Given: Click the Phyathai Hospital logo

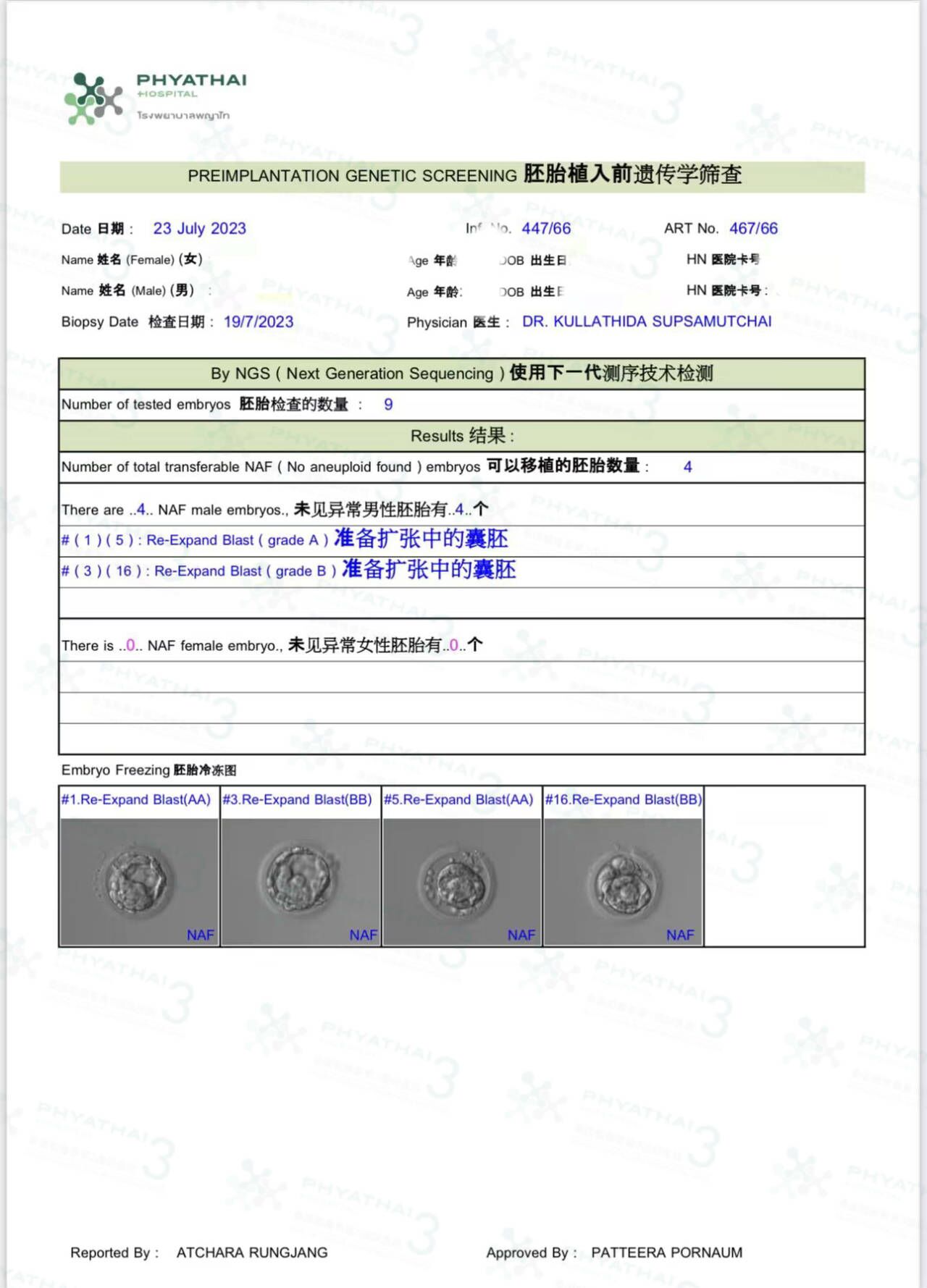Looking at the screenshot, I should click(155, 98).
